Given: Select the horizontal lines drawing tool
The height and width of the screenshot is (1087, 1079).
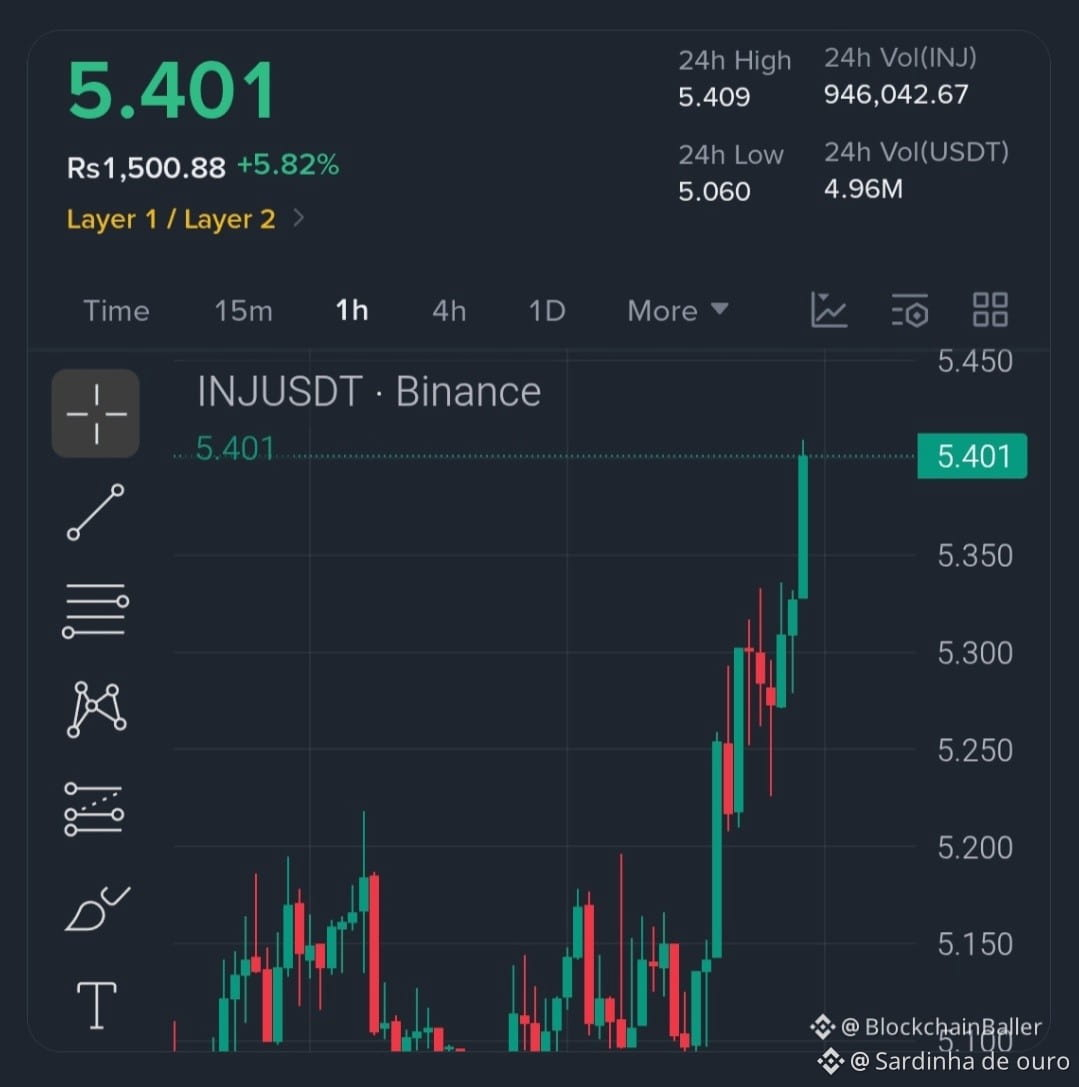Looking at the screenshot, I should [x=96, y=610].
